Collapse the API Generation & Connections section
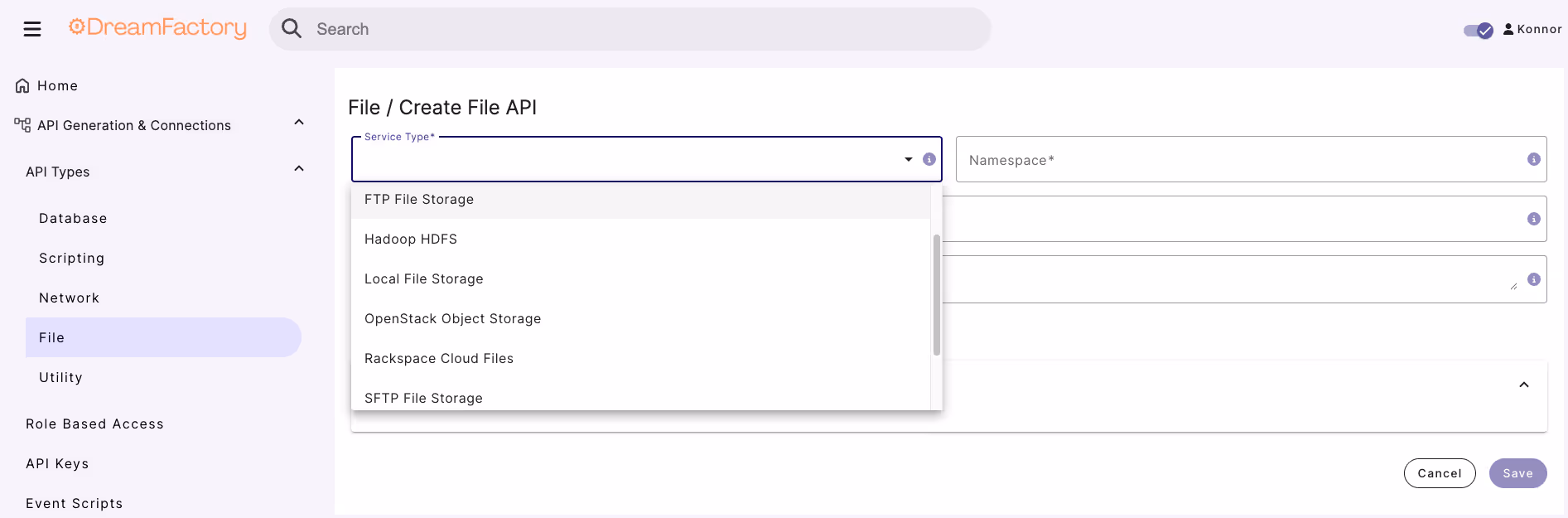This screenshot has width=1568, height=518. (299, 123)
